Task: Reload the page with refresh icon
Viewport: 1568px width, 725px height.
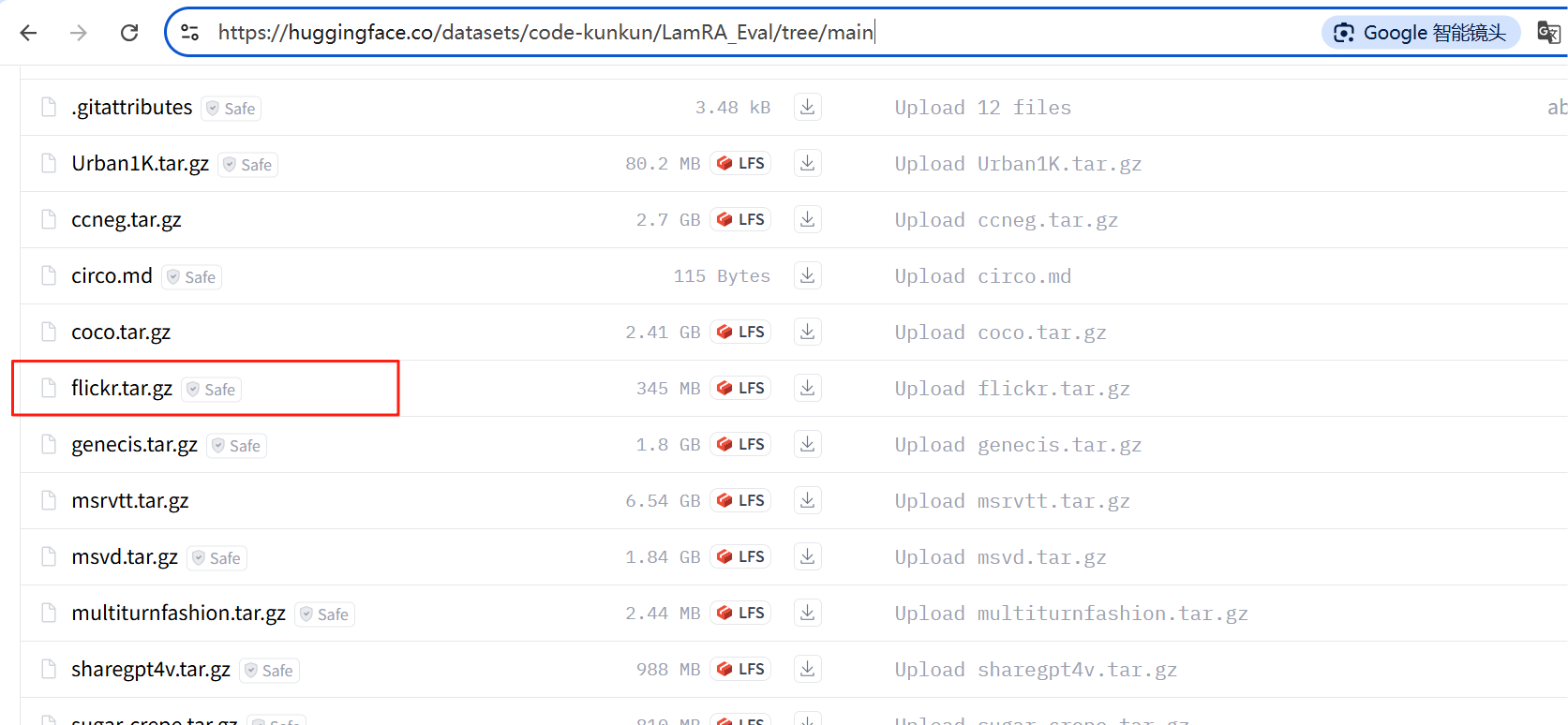Action: 129,33
